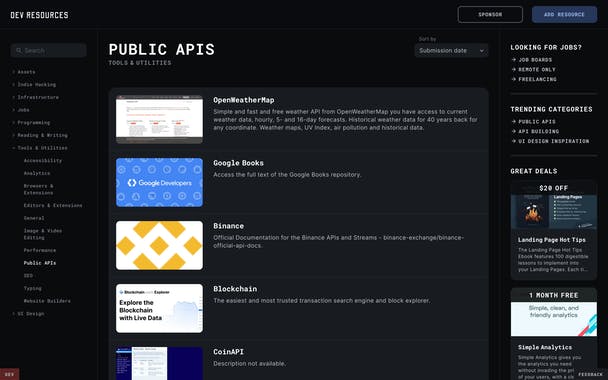The width and height of the screenshot is (608, 380).
Task: Open Image & Video Editing subcategory
Action: pos(43,234)
